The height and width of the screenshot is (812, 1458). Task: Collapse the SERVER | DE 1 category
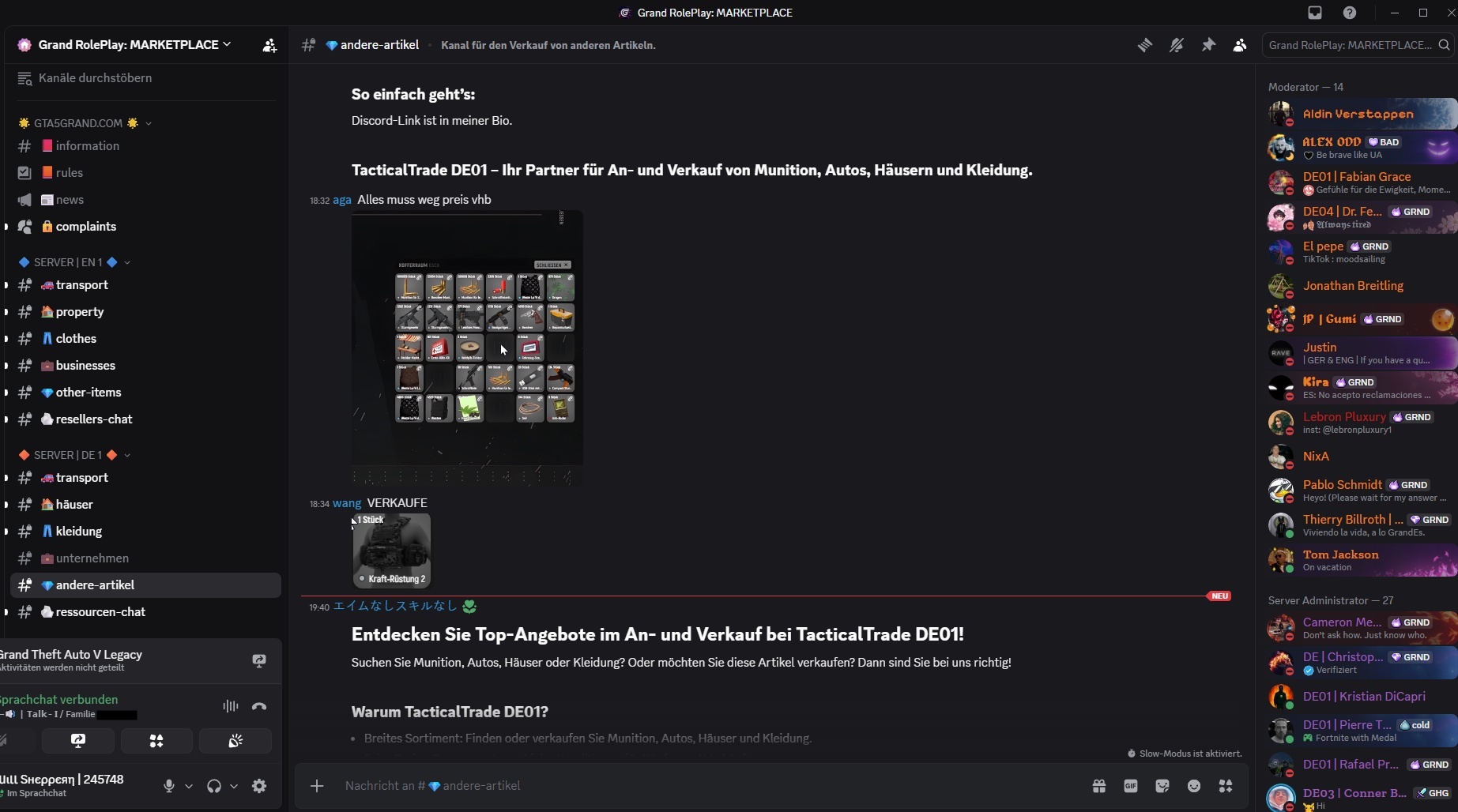(x=75, y=455)
